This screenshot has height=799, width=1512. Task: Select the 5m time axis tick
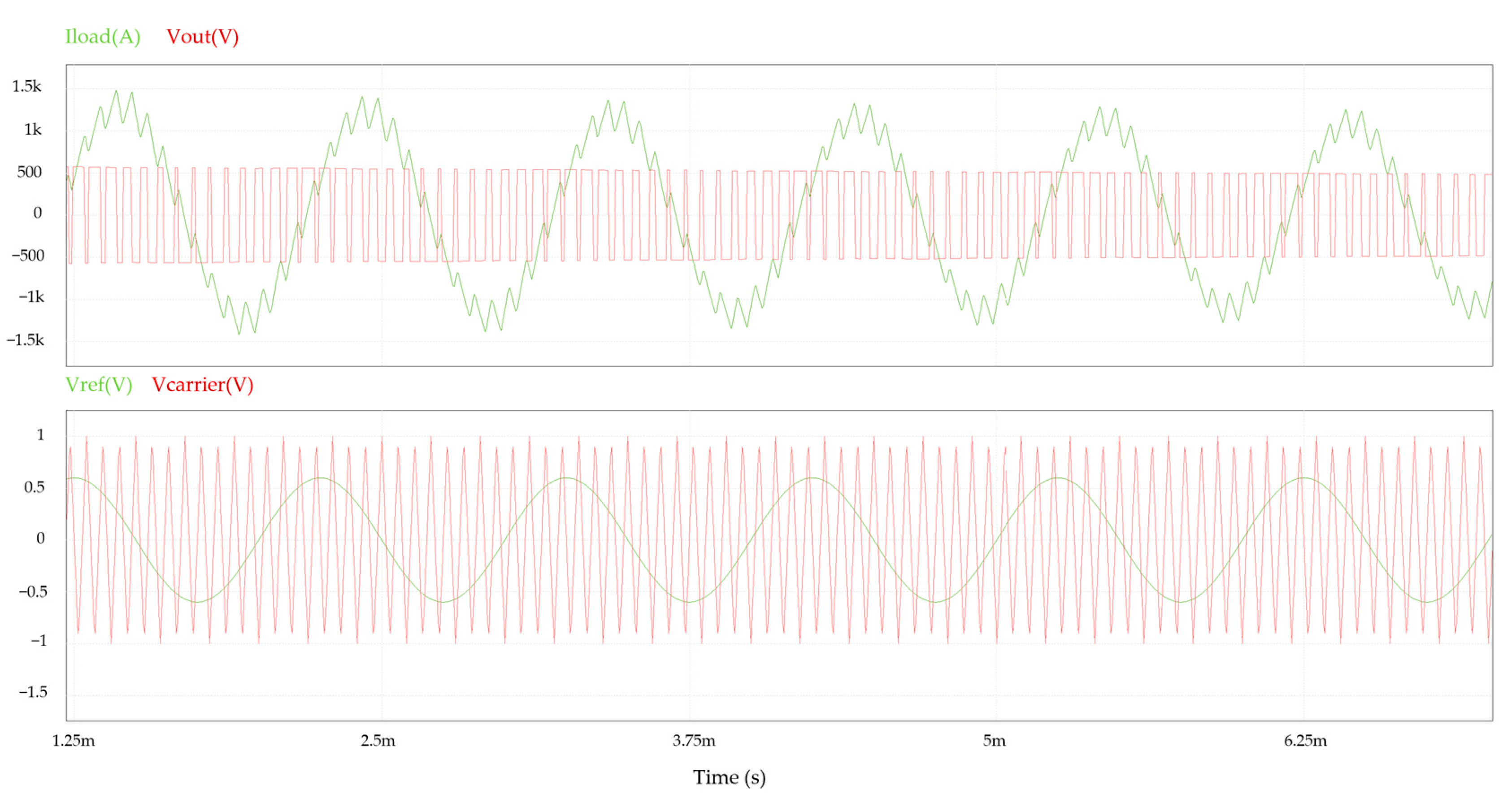994,741
